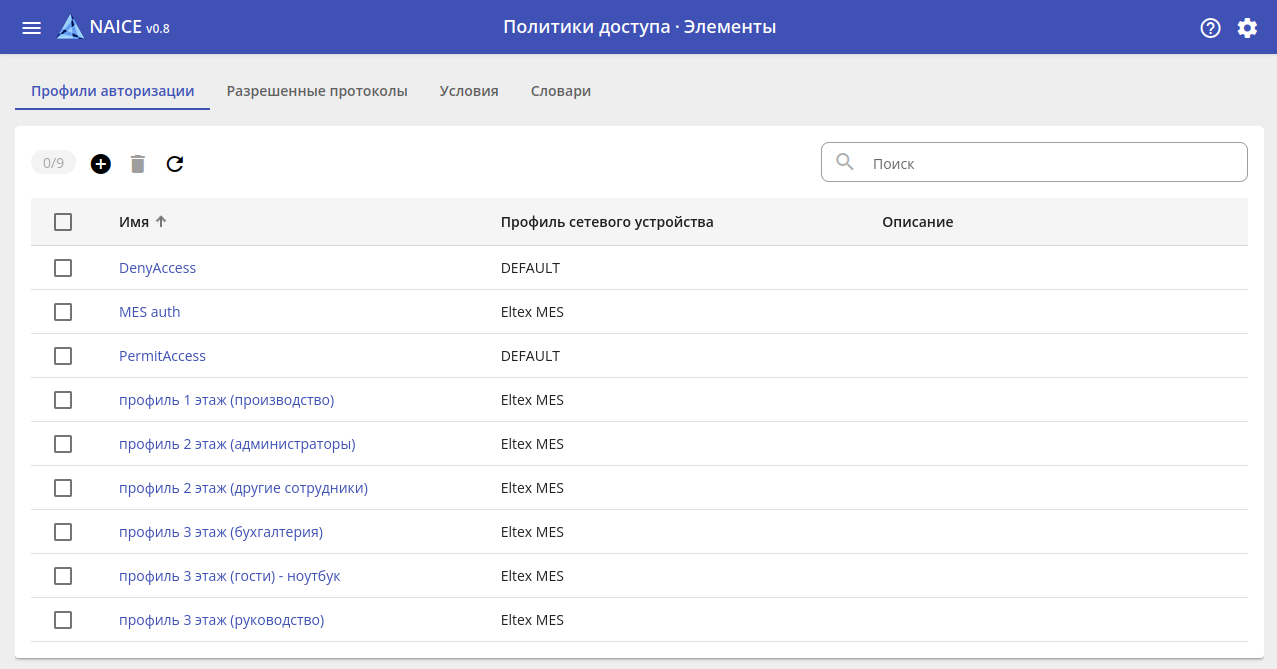Screen dimensions: 1277x669
Task: Tick the PermitAccess row checkbox
Action: pyautogui.click(x=63, y=356)
